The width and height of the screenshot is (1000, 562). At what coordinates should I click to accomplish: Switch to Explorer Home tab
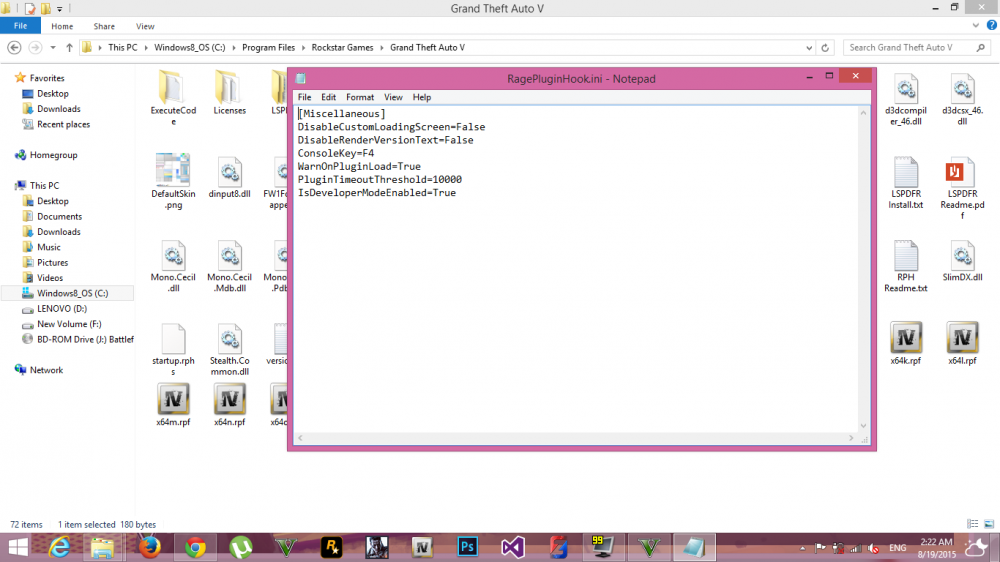(62, 26)
